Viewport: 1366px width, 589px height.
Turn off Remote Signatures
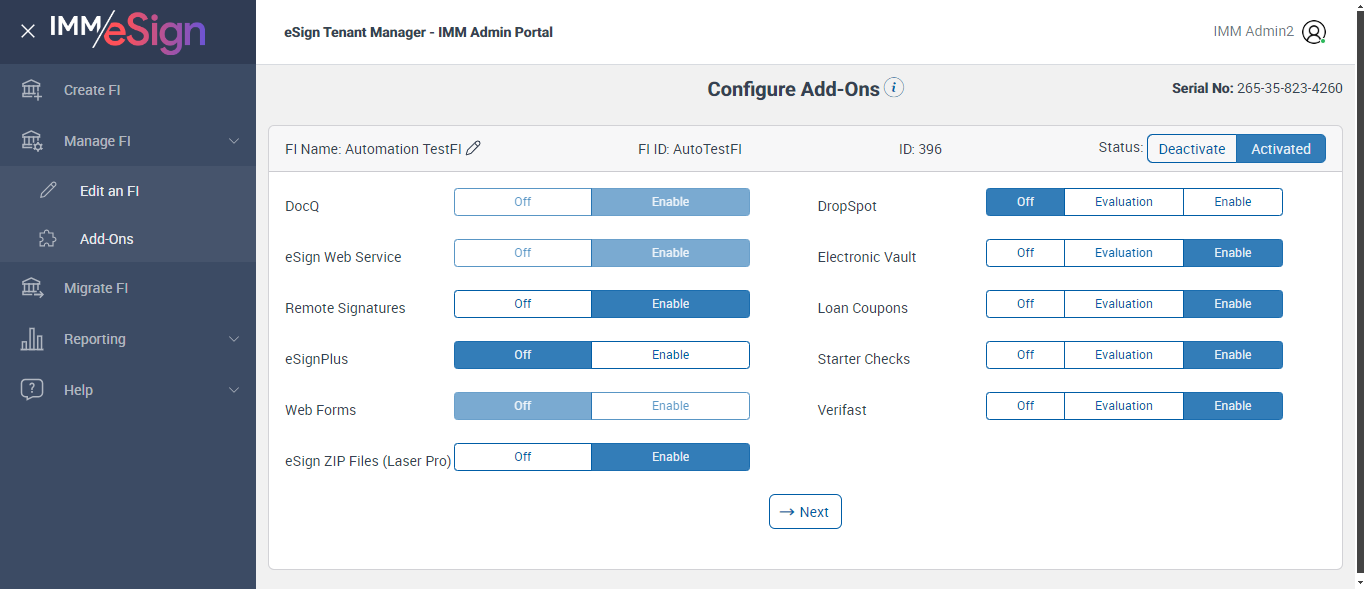[x=523, y=304]
